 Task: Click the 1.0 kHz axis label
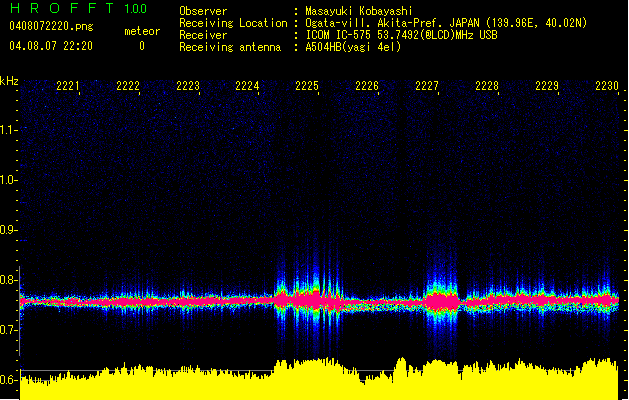pos(9,180)
